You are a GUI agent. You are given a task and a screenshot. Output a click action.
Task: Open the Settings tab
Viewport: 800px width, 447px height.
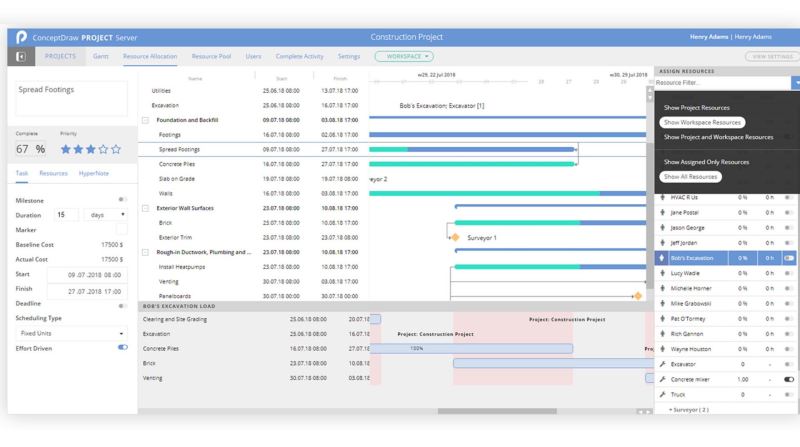pyautogui.click(x=349, y=56)
